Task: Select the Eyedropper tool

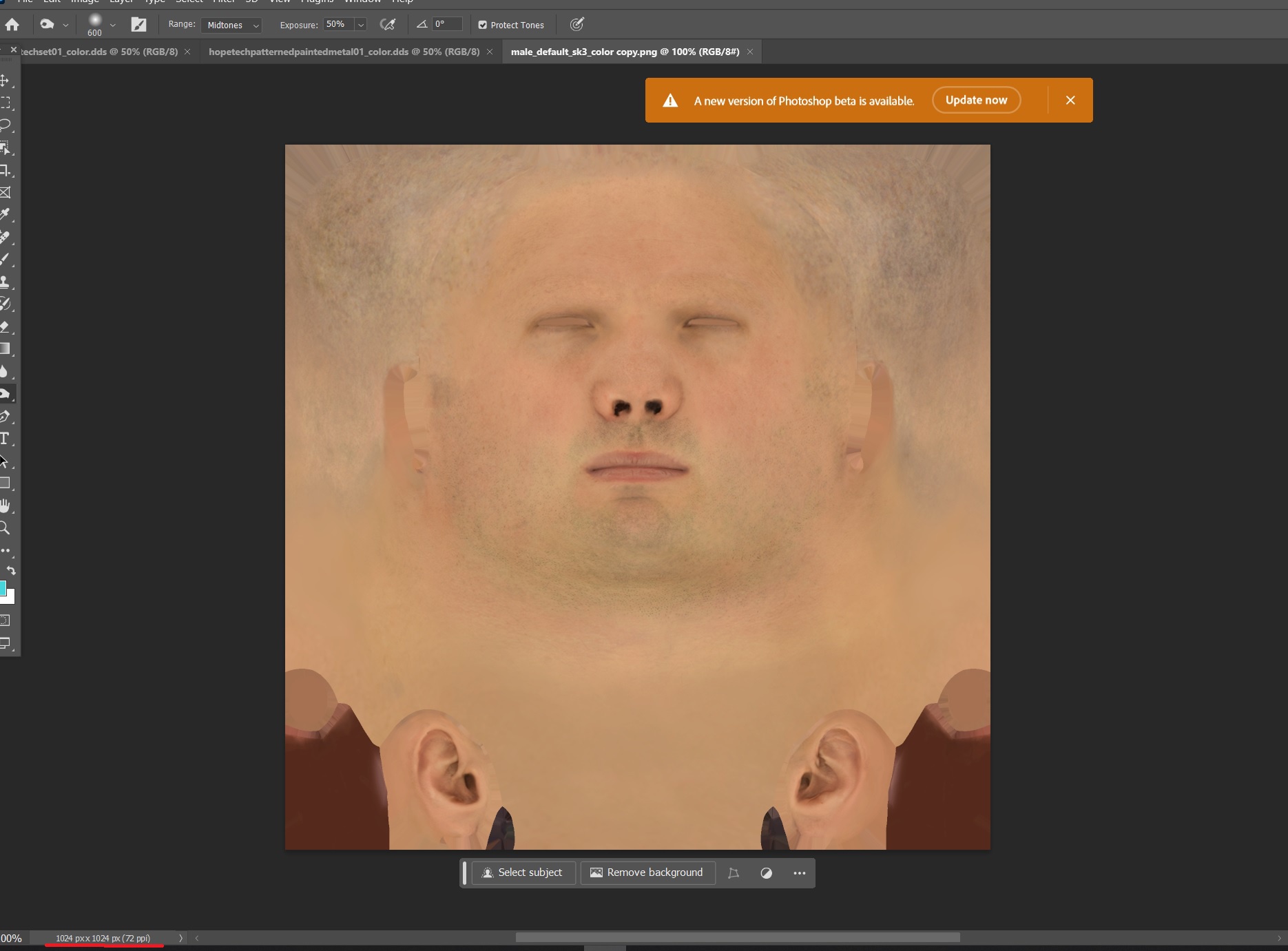Action: point(6,215)
